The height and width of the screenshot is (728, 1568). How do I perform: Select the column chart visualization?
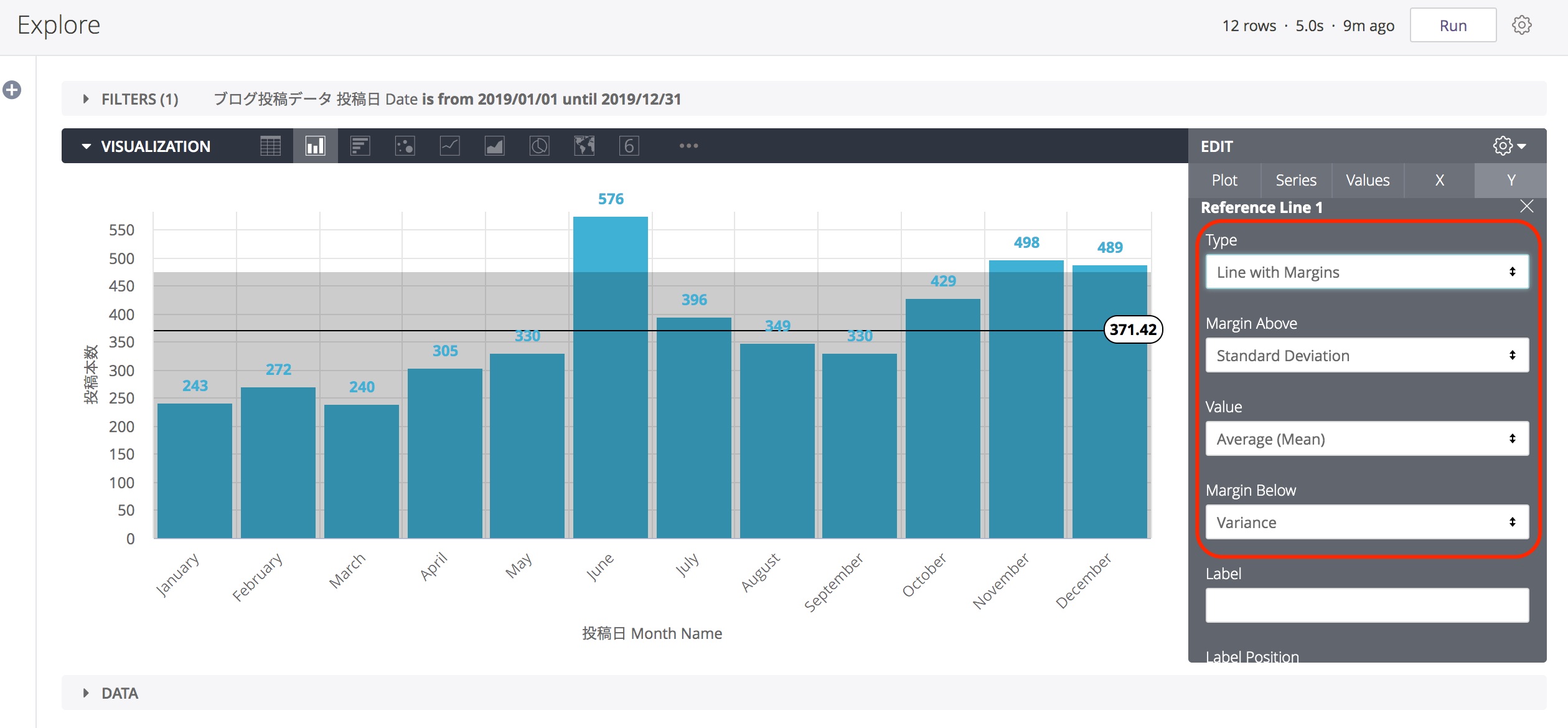(x=314, y=146)
